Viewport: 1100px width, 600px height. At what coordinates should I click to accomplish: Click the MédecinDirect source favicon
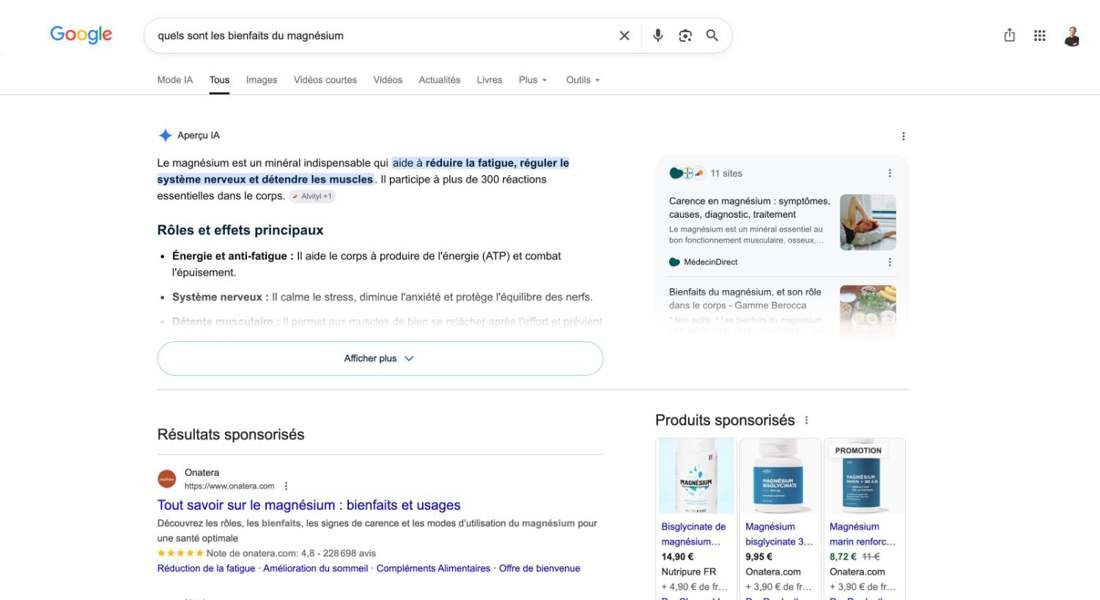click(674, 262)
